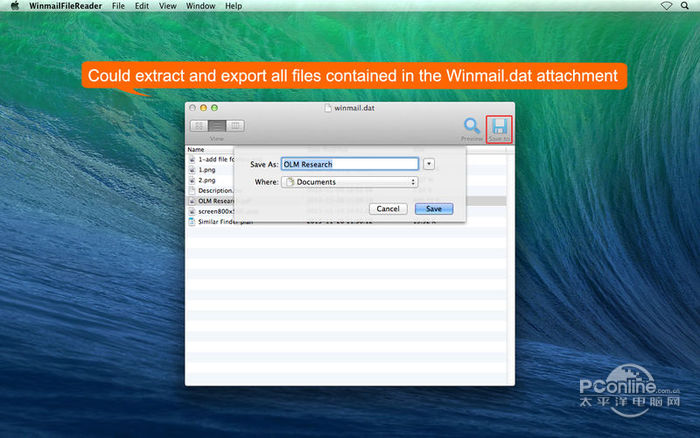Switch to list view mode
The height and width of the screenshot is (438, 700).
pyautogui.click(x=217, y=126)
